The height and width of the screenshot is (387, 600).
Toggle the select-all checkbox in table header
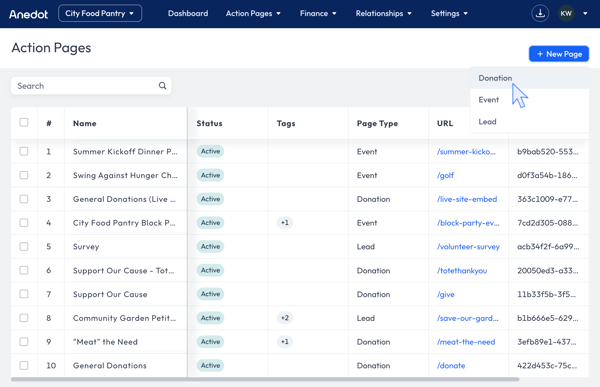pos(24,122)
